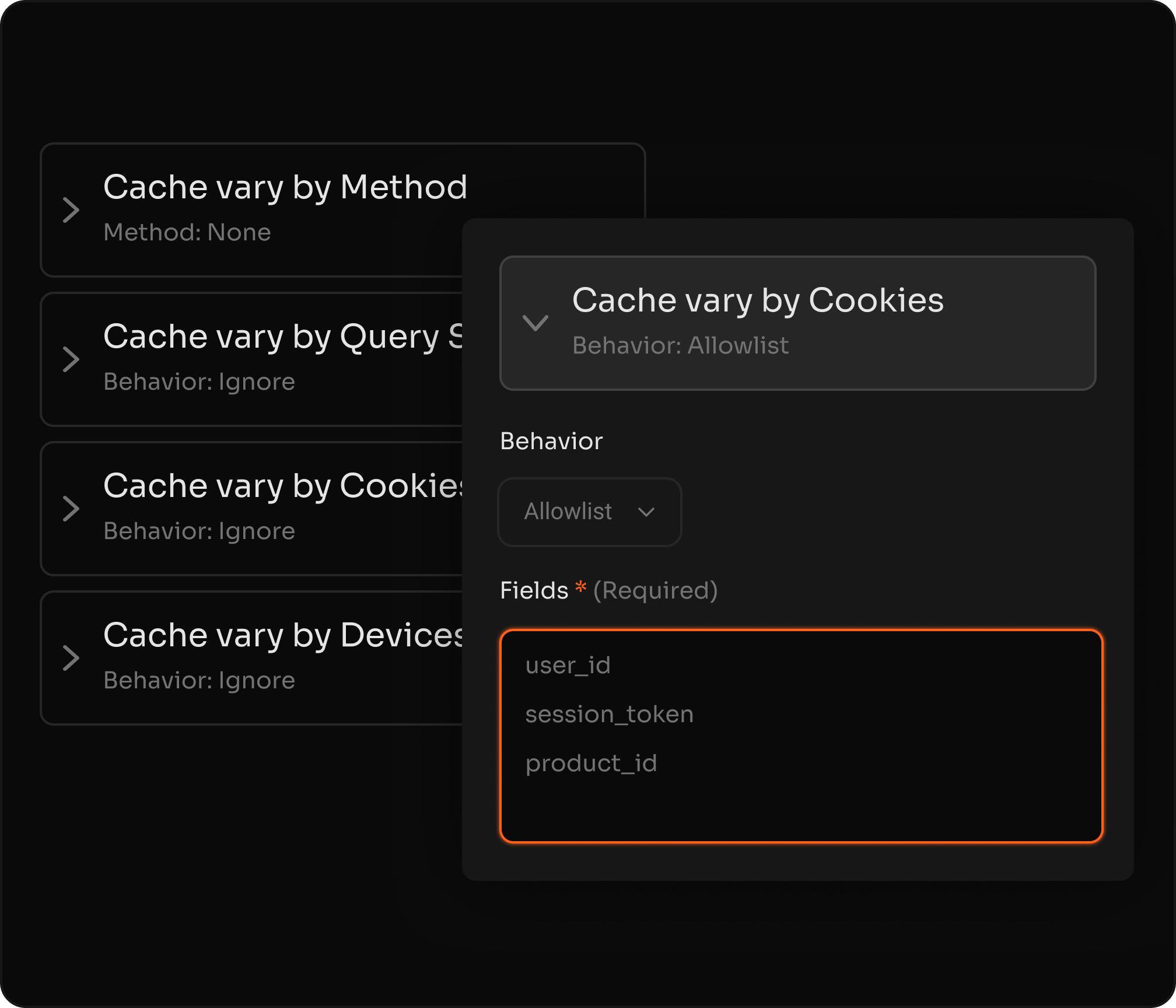Click the Behavior section label
The width and height of the screenshot is (1176, 1008).
[x=551, y=442]
